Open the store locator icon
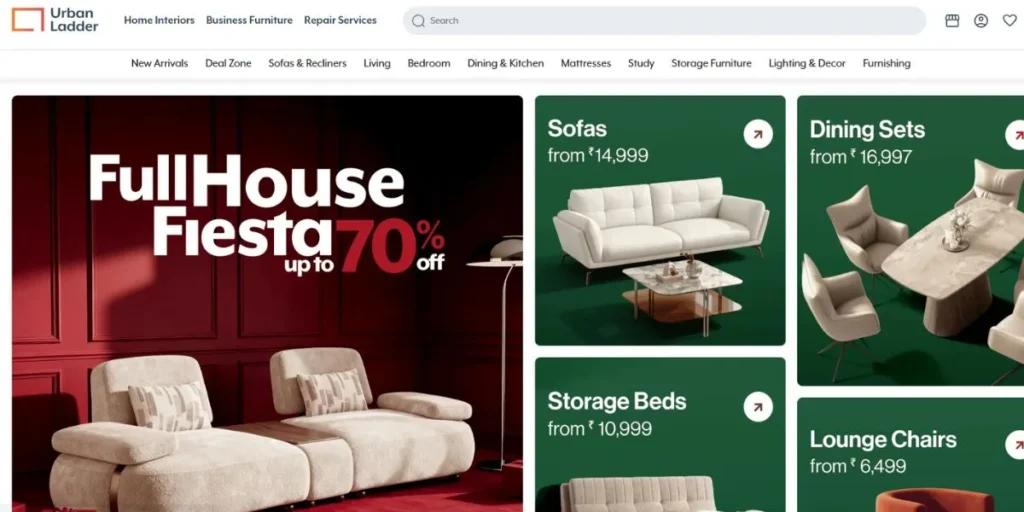This screenshot has width=1024, height=512. [952, 21]
